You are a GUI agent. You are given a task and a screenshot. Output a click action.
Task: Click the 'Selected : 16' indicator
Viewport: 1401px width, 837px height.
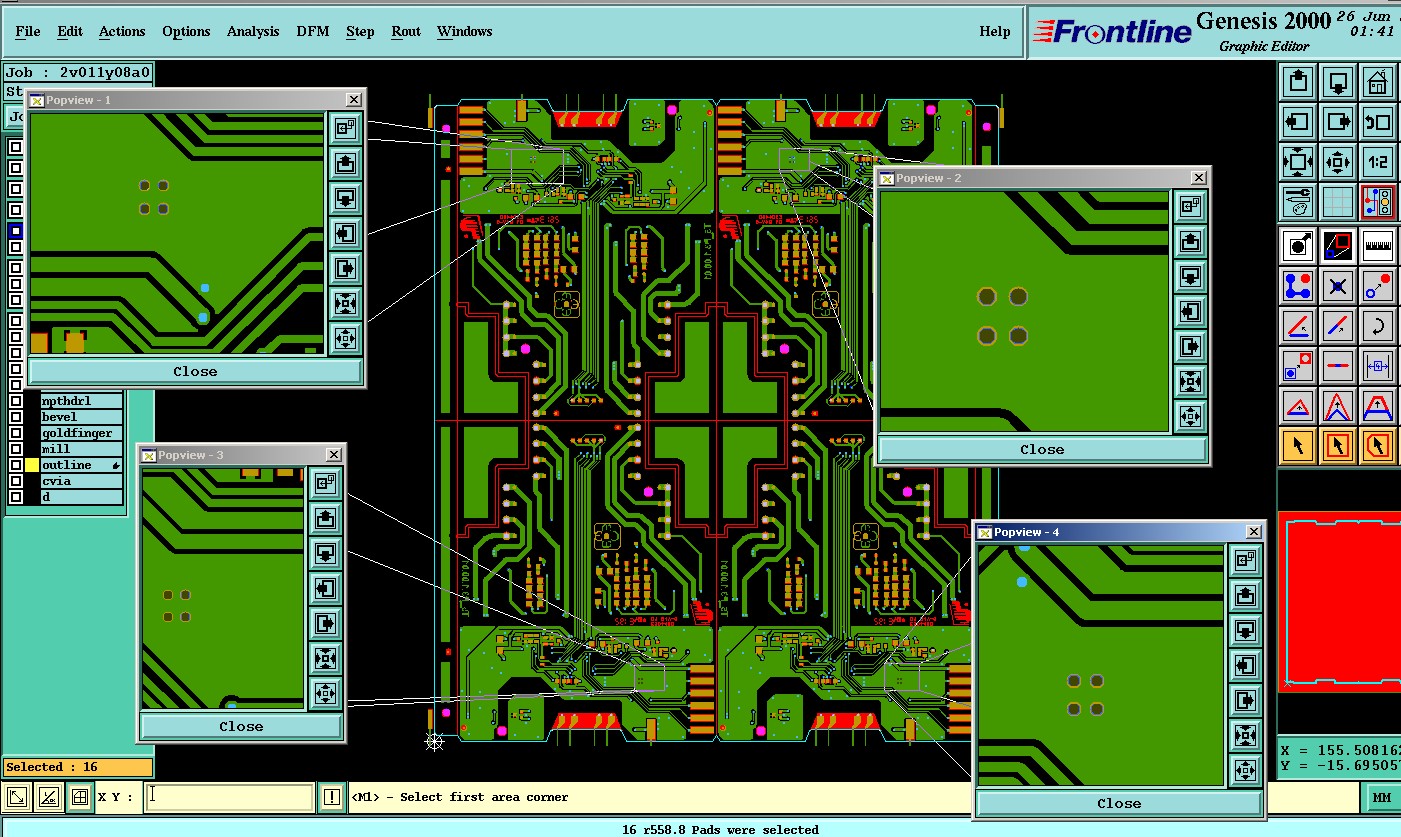point(78,767)
